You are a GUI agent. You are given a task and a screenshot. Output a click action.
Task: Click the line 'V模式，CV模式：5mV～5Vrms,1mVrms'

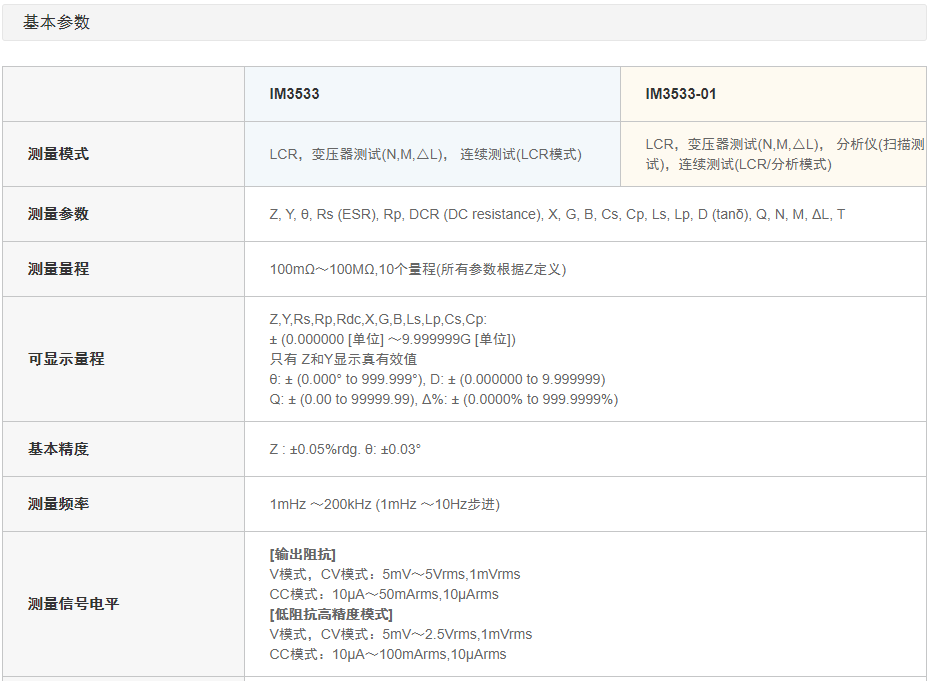pos(395,574)
